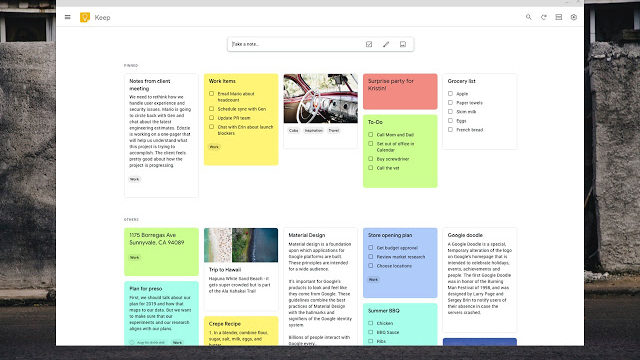The image size is (640, 360).
Task: Check Chat with Erin about launch blockers
Action: (x=211, y=127)
